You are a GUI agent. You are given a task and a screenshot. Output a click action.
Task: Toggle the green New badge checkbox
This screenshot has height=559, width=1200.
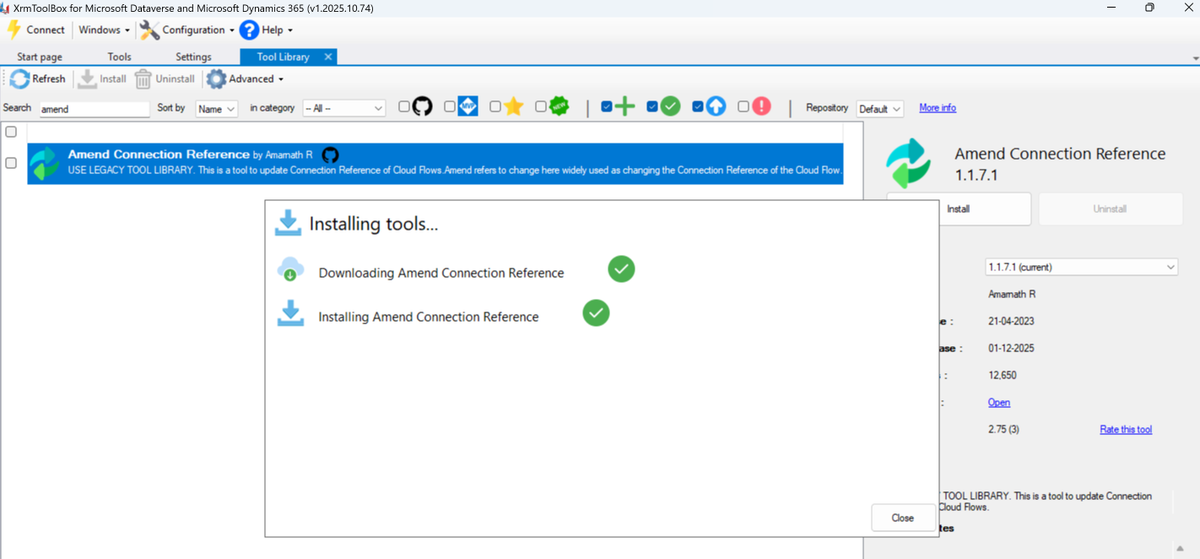[x=541, y=106]
